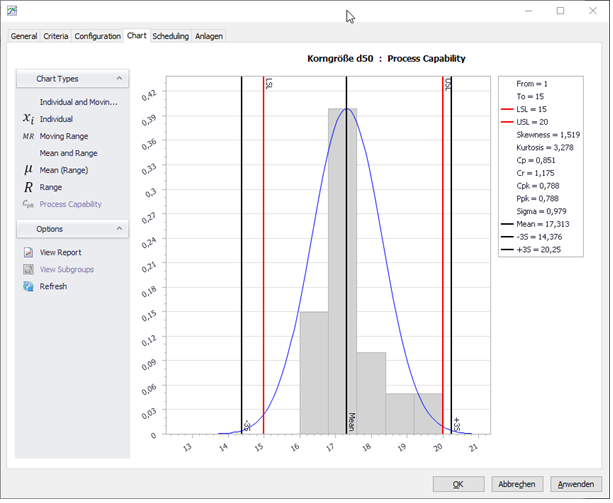613x503 pixels.
Task: Click the application icon in title bar
Action: (12, 11)
